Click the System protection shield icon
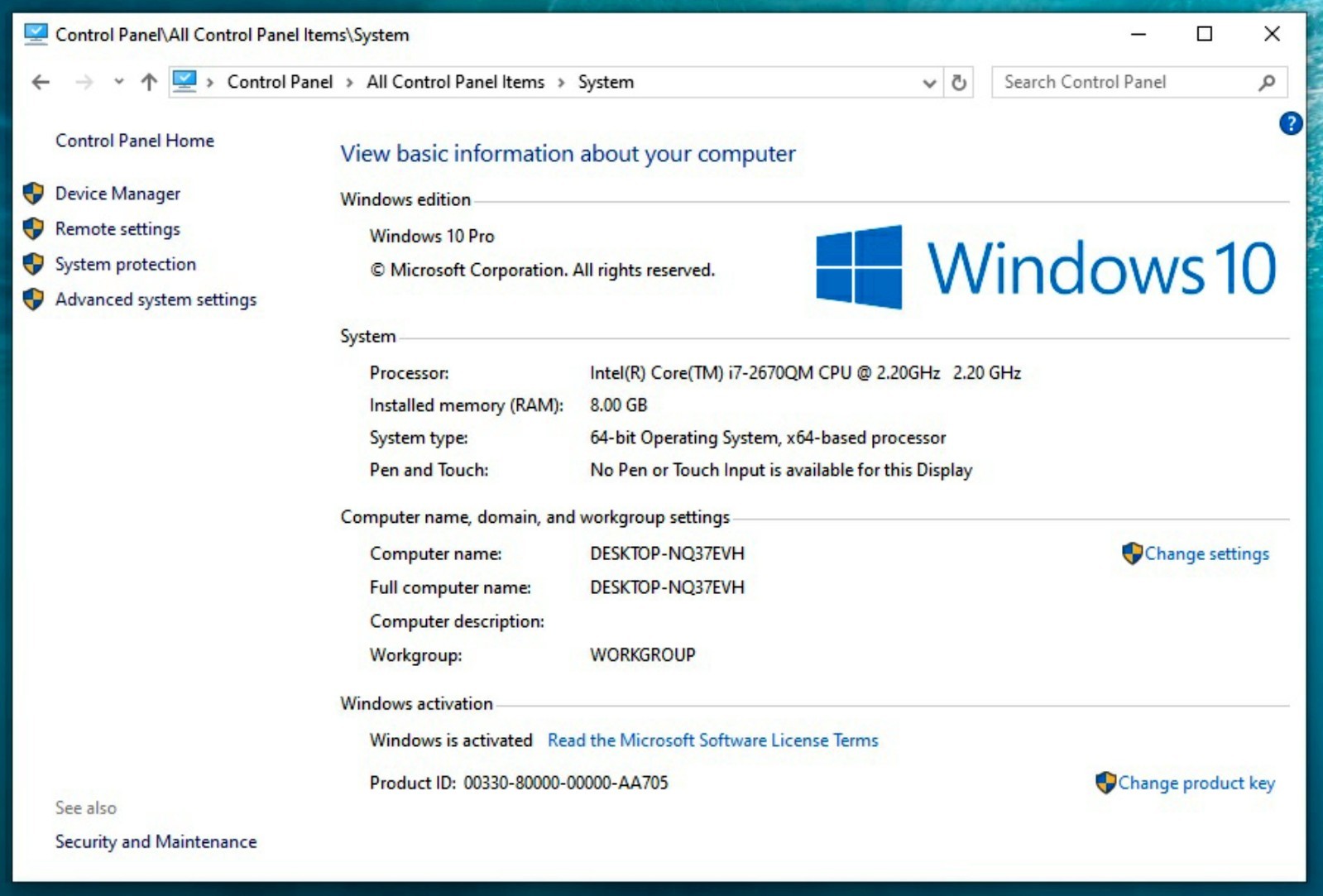This screenshot has height=896, width=1323. click(x=33, y=264)
